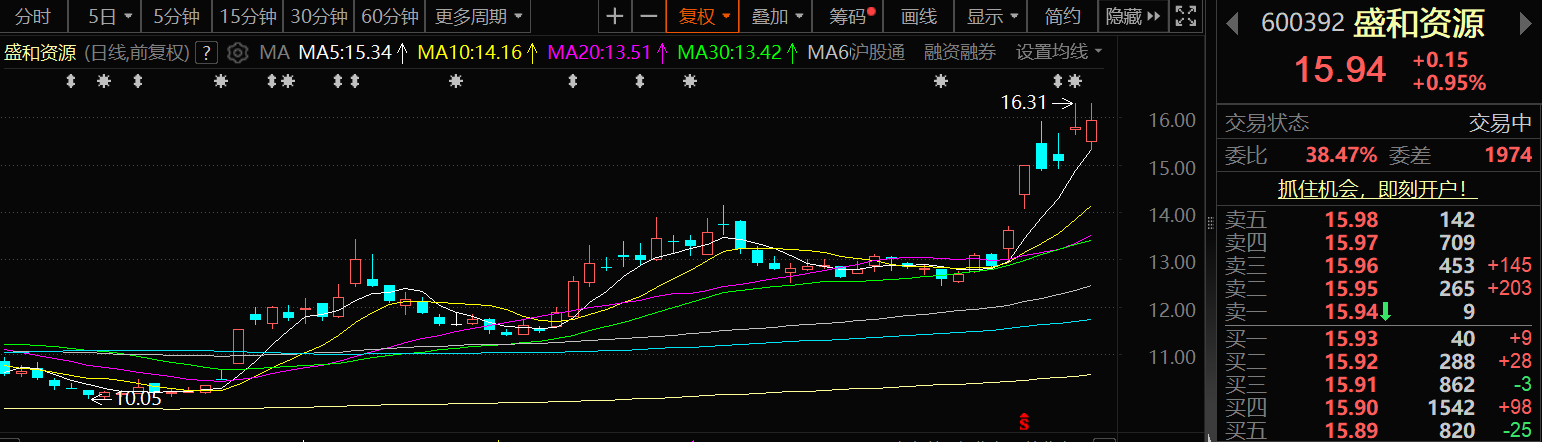Expand the 更多周期 period dropdown
Viewport: 1542px width, 442px height.
click(x=478, y=16)
